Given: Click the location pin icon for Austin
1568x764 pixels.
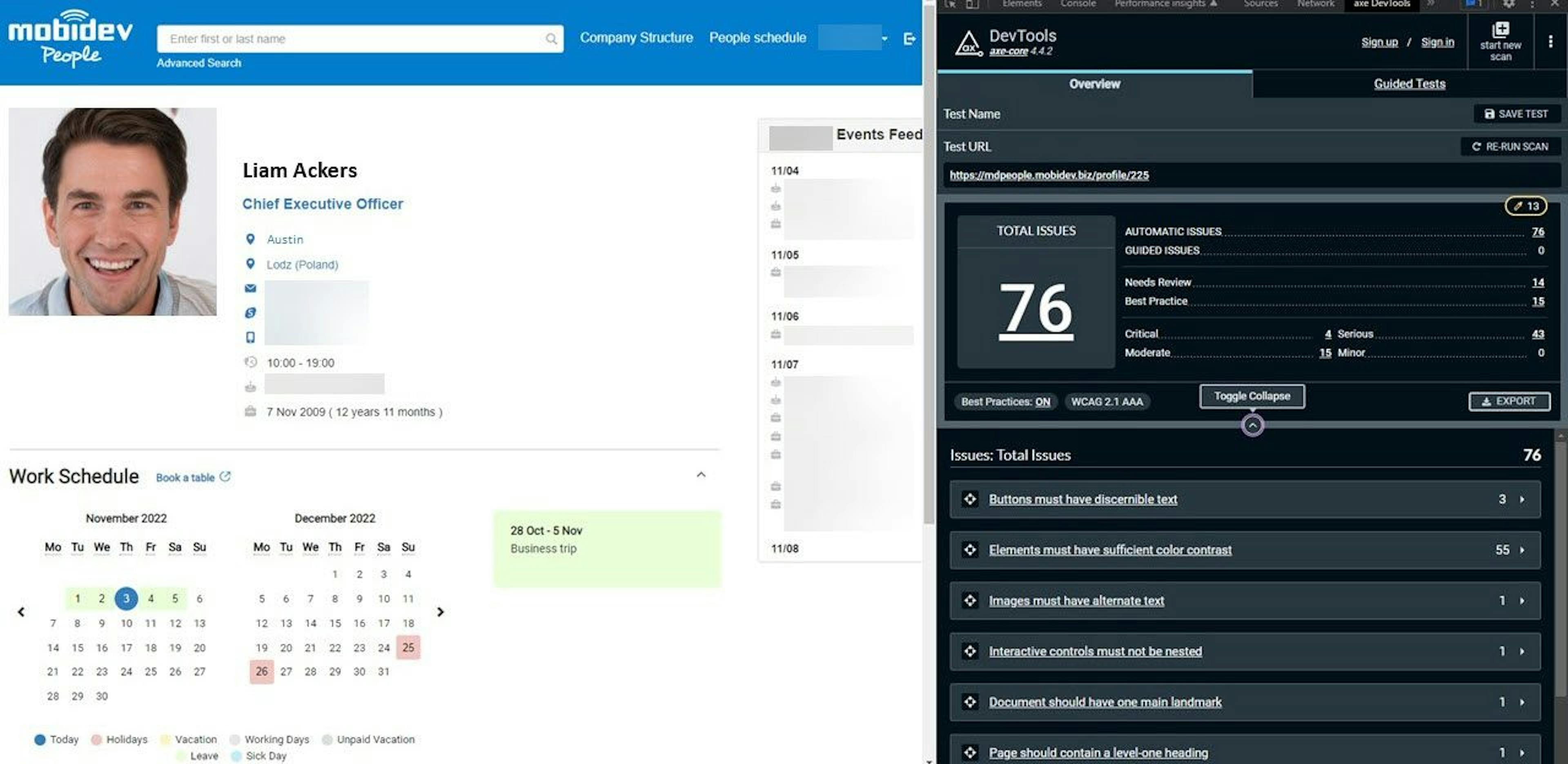Looking at the screenshot, I should (x=250, y=238).
